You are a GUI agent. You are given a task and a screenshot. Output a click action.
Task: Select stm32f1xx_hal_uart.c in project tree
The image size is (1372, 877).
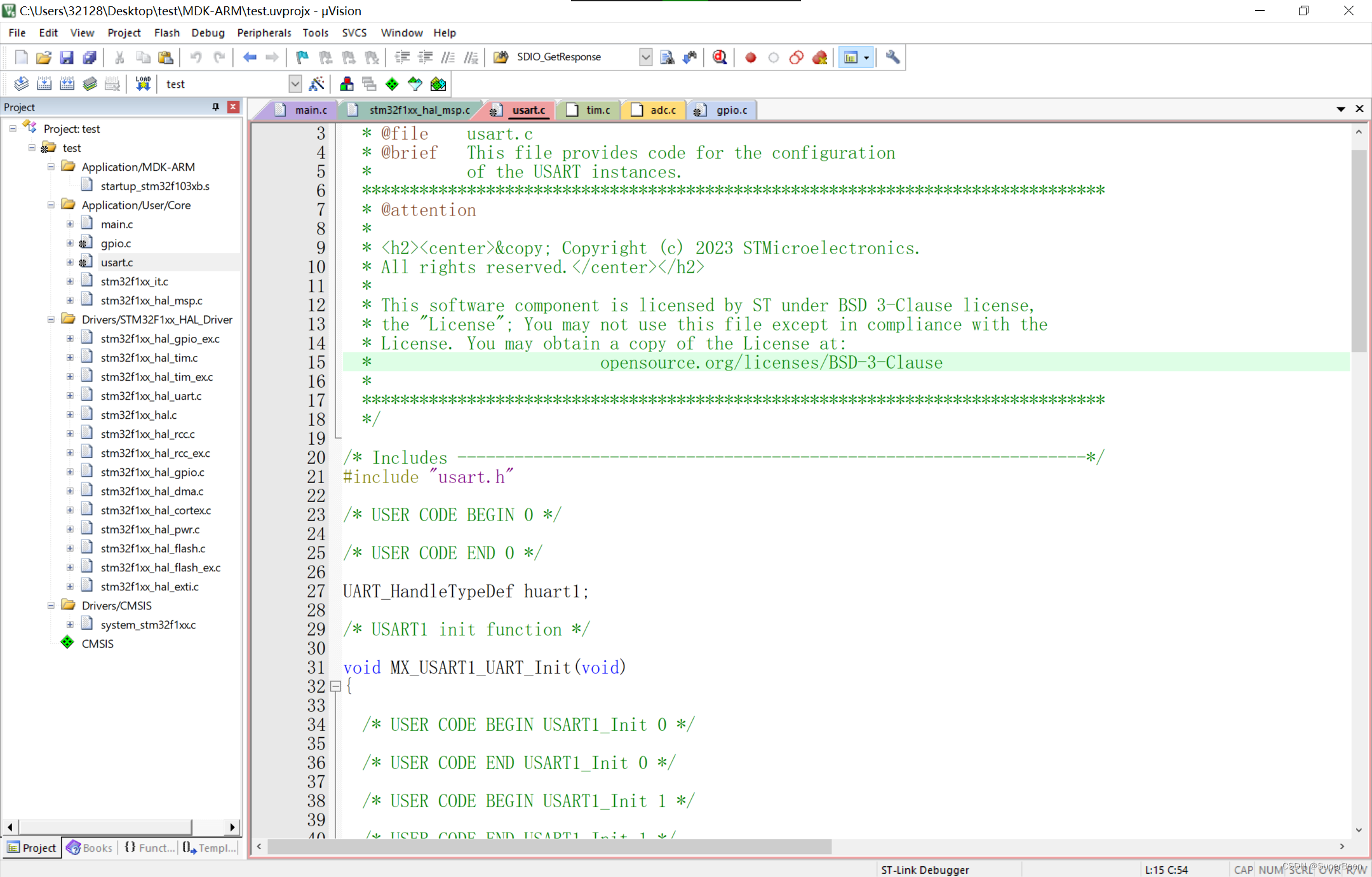(151, 395)
